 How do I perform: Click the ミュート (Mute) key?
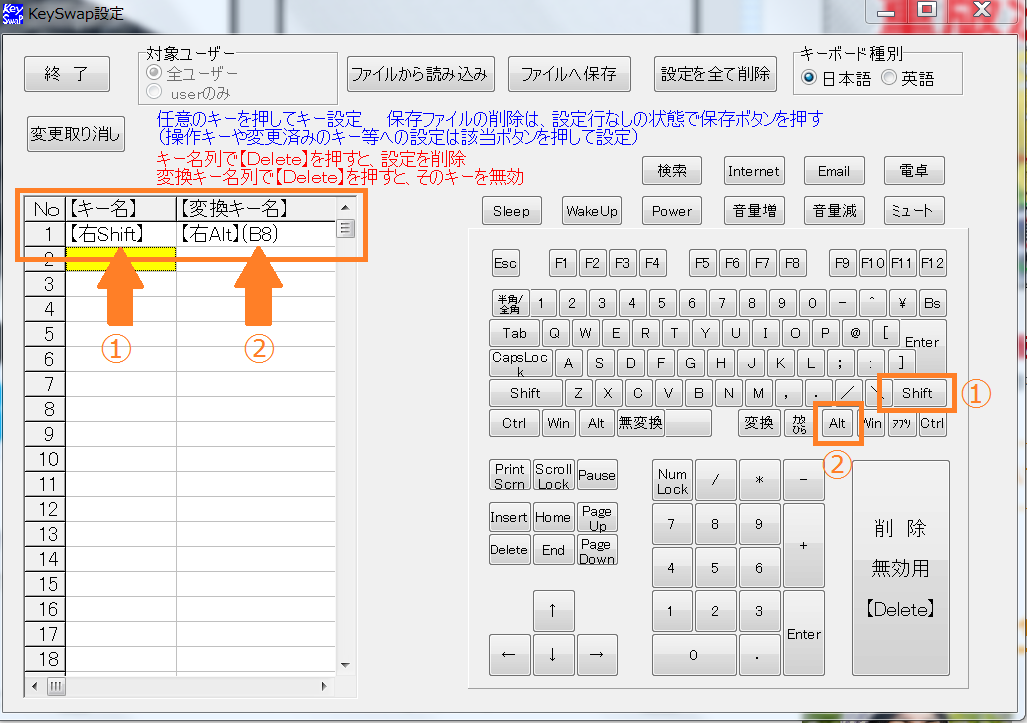pyautogui.click(x=914, y=211)
